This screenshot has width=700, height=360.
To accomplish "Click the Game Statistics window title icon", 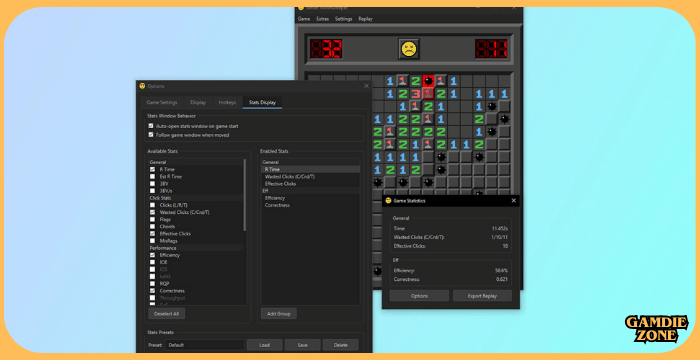I will (388, 201).
